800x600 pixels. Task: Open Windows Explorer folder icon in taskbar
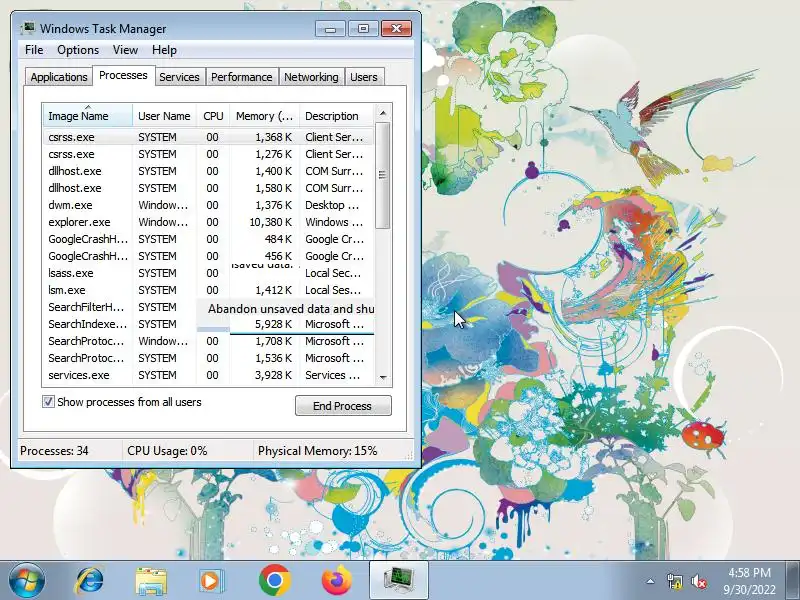click(x=151, y=581)
